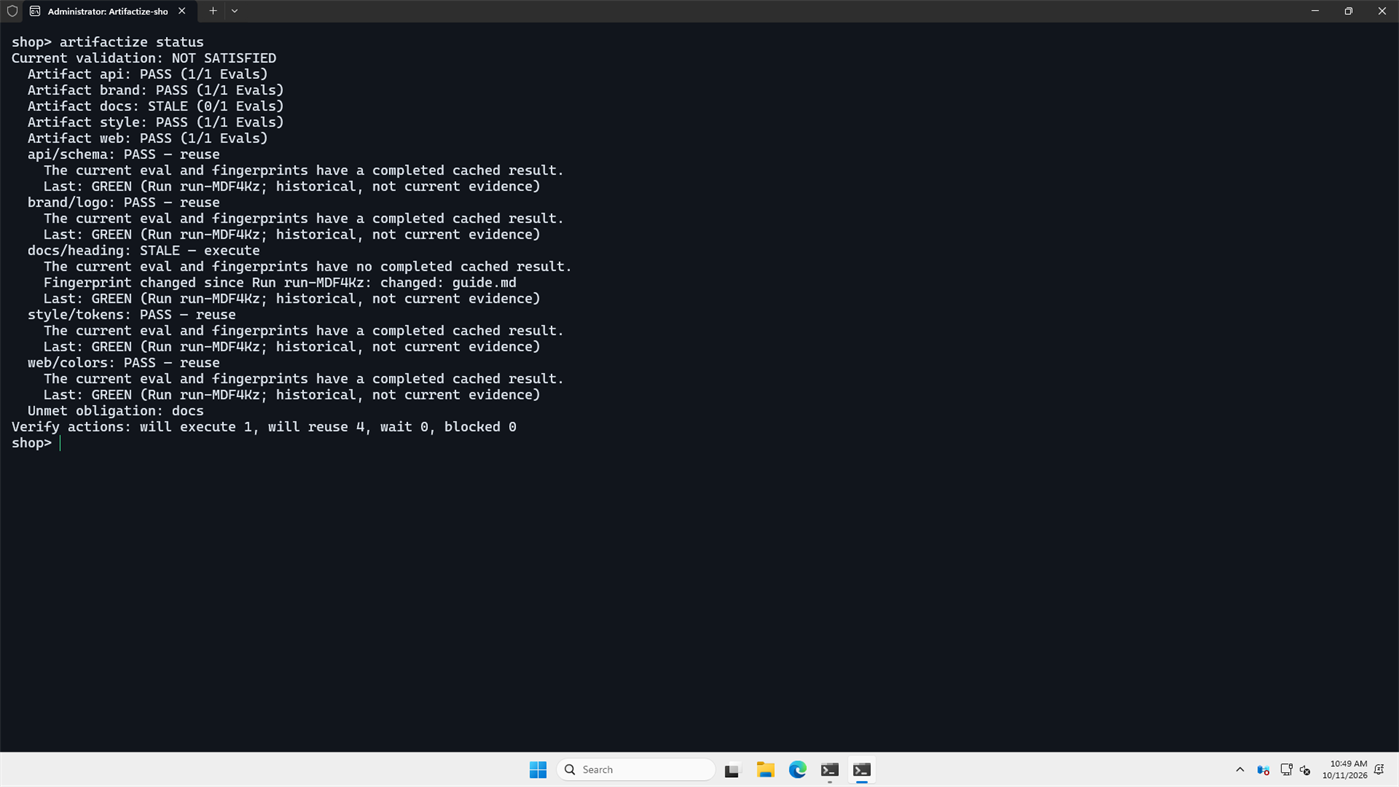Click the 'Artifact docs: STALE' line

click(x=156, y=106)
